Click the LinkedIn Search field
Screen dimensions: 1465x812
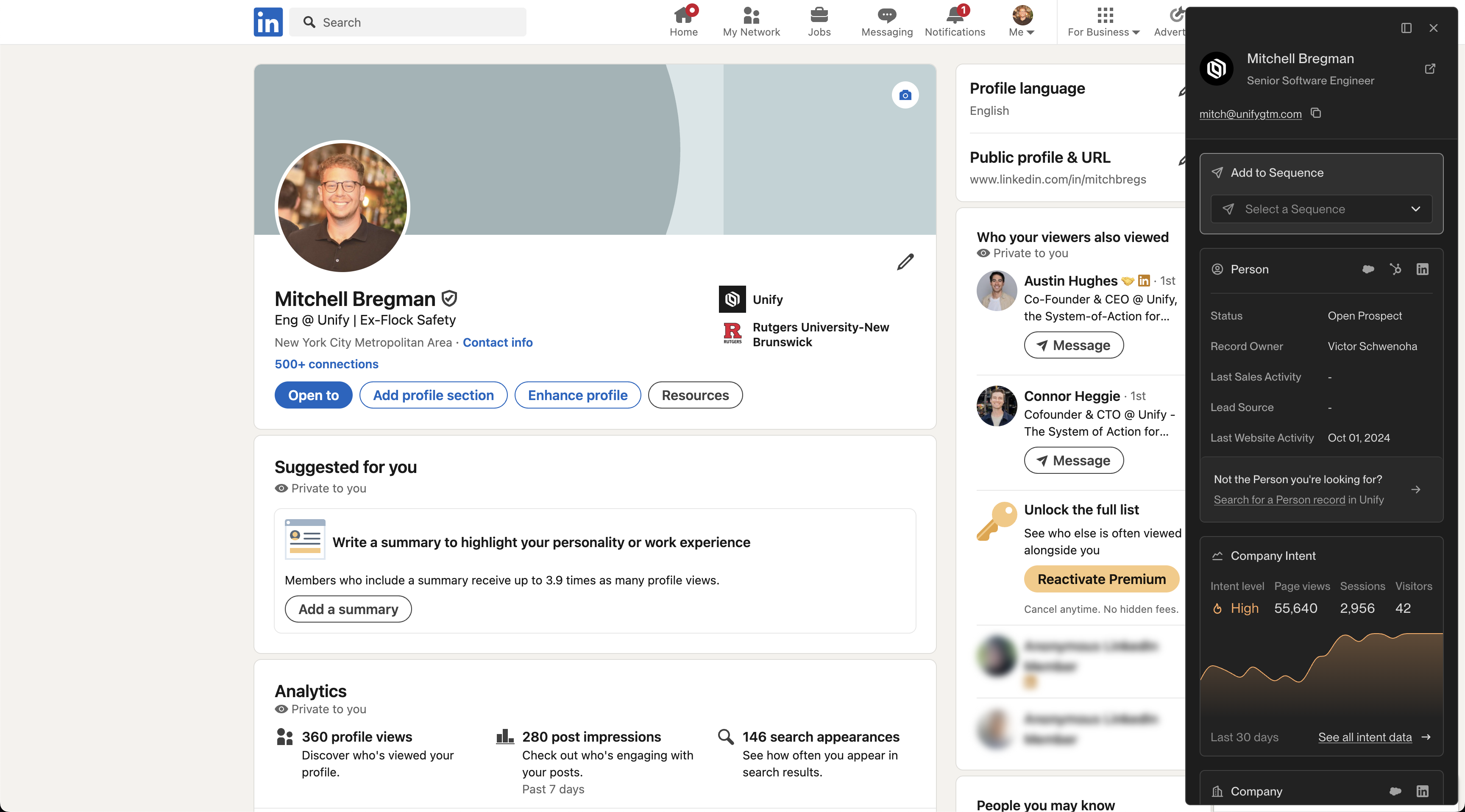click(407, 22)
